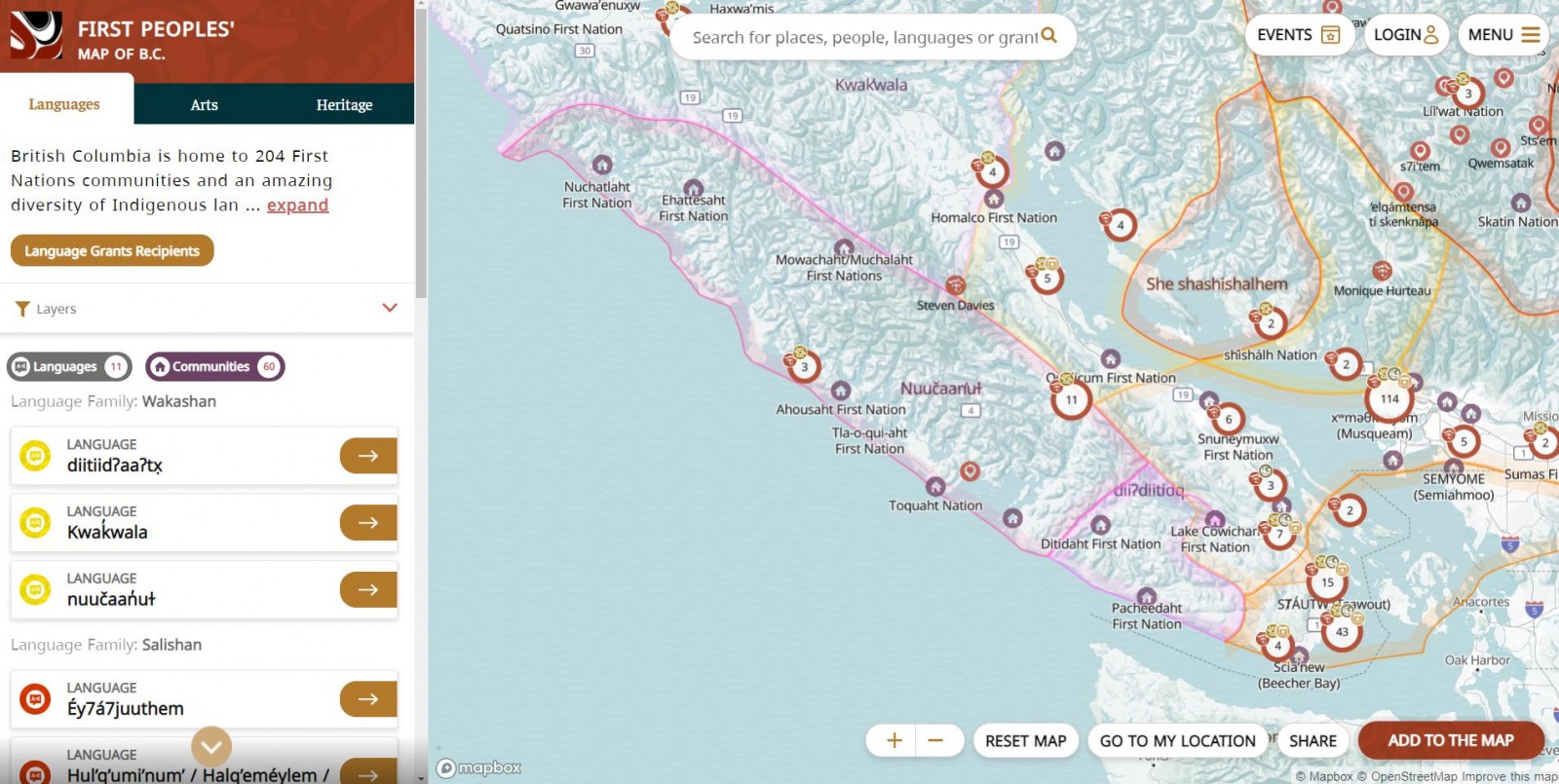Zoom in with the plus button
The width and height of the screenshot is (1559, 784).
tap(894, 741)
